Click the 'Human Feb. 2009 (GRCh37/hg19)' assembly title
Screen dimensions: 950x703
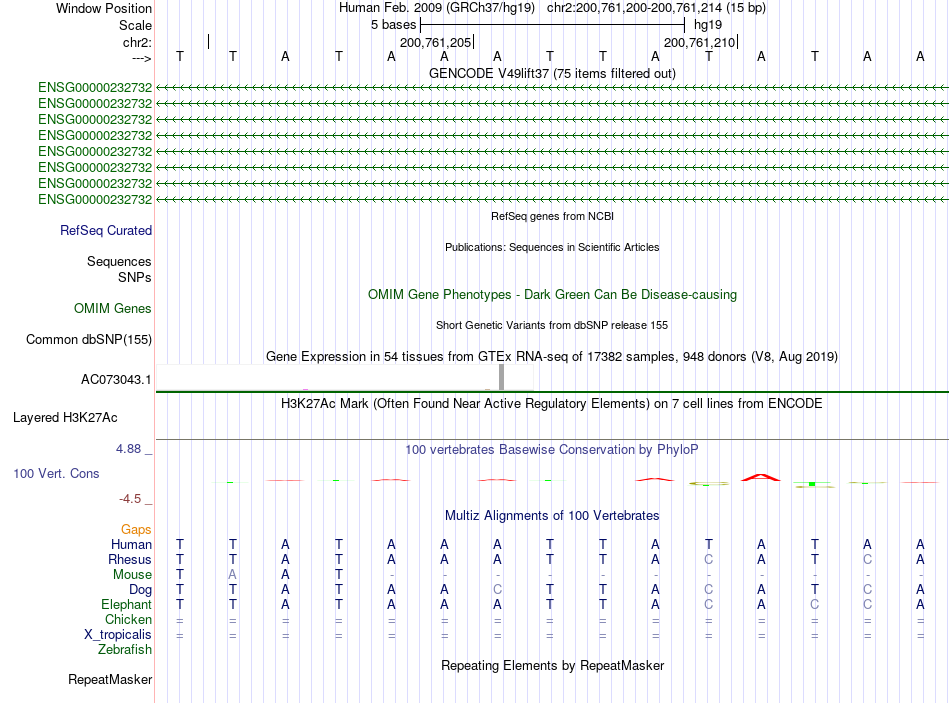coord(437,8)
